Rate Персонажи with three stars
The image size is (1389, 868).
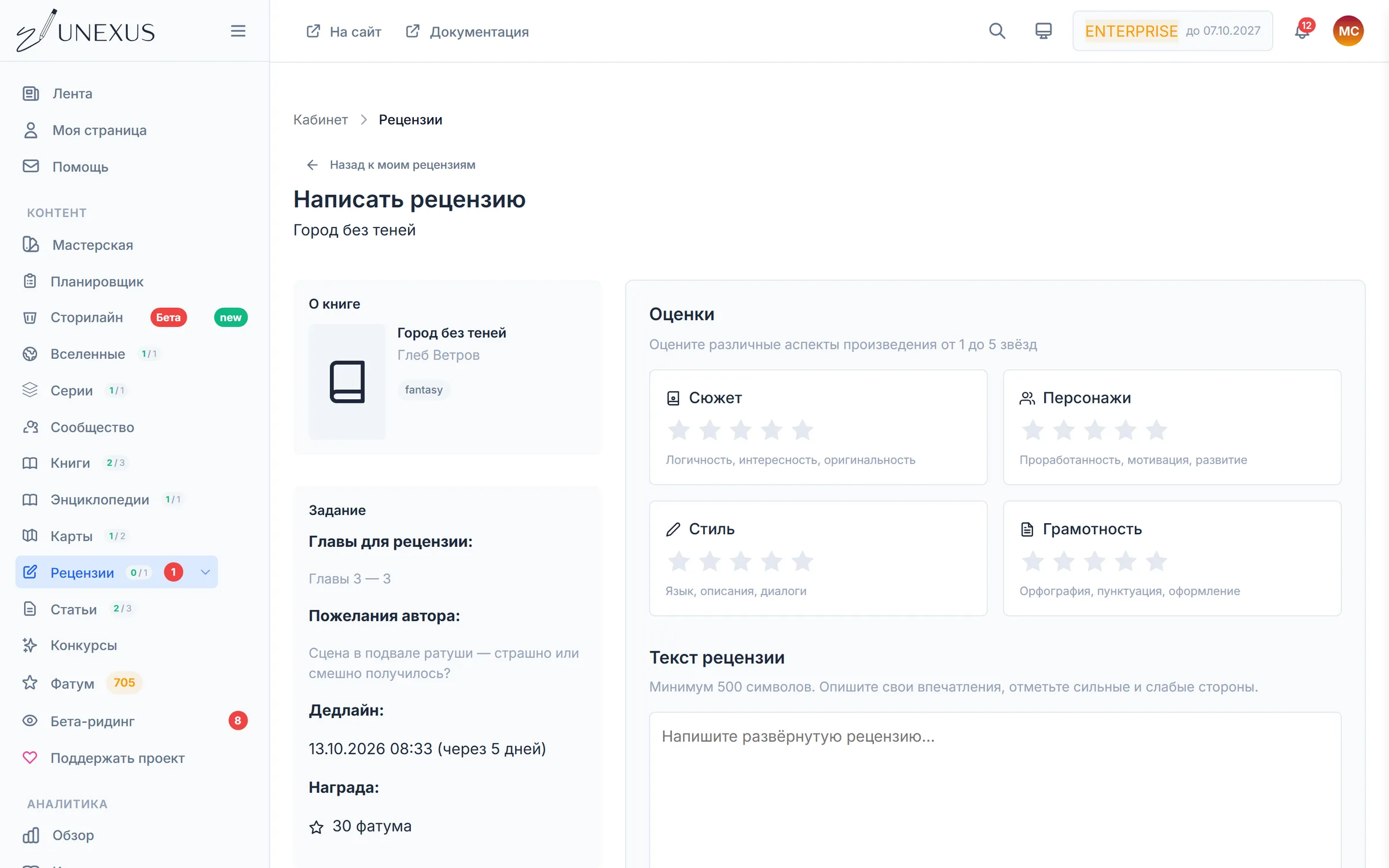tap(1094, 430)
